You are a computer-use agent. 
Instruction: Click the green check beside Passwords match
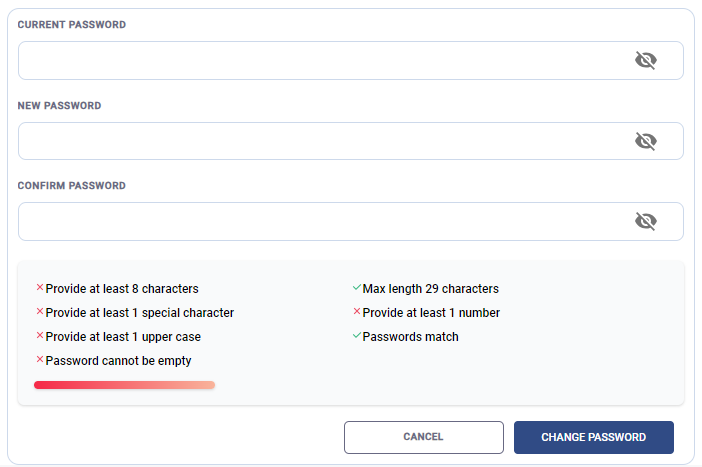pos(357,336)
